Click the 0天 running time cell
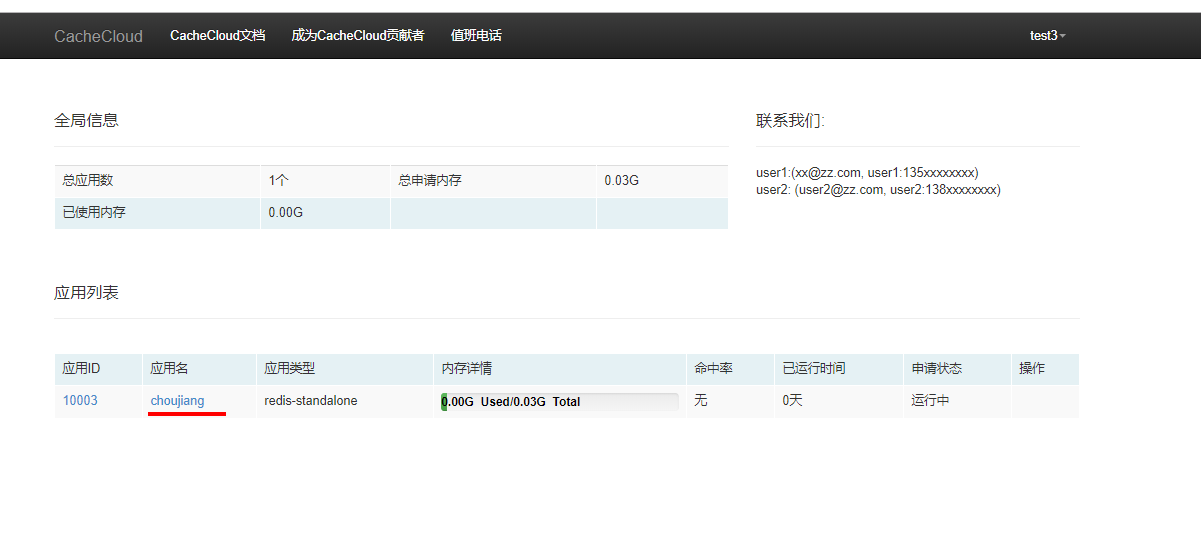The height and width of the screenshot is (534, 1201). click(x=838, y=401)
